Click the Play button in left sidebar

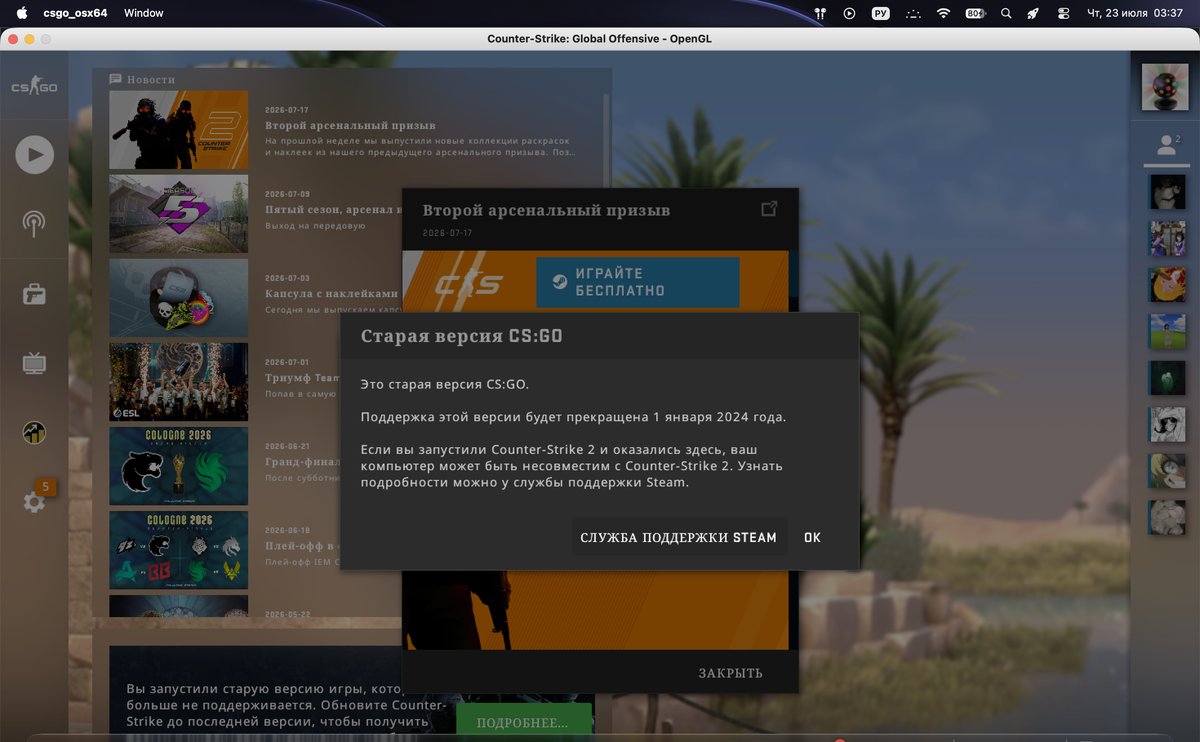(x=34, y=154)
